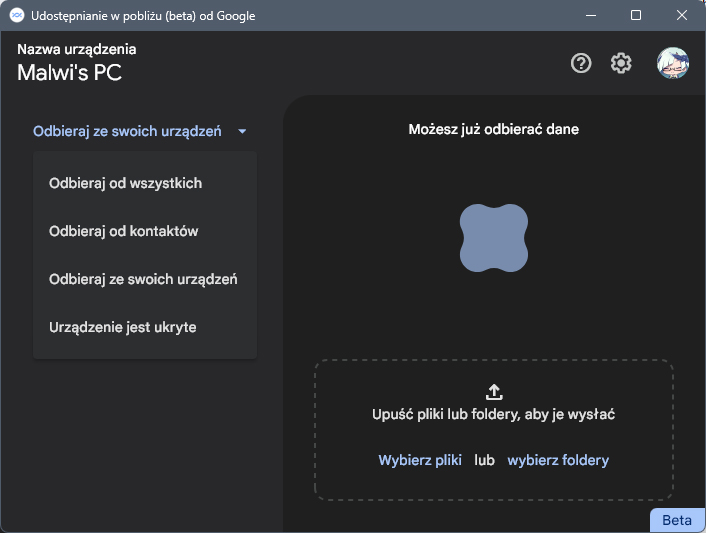The image size is (706, 533).
Task: Click the user profile avatar
Action: (x=673, y=63)
